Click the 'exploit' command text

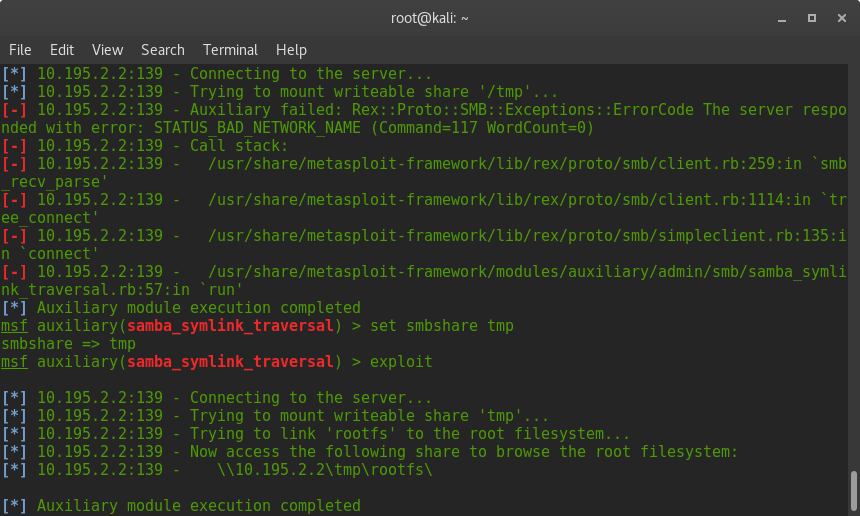(x=401, y=362)
